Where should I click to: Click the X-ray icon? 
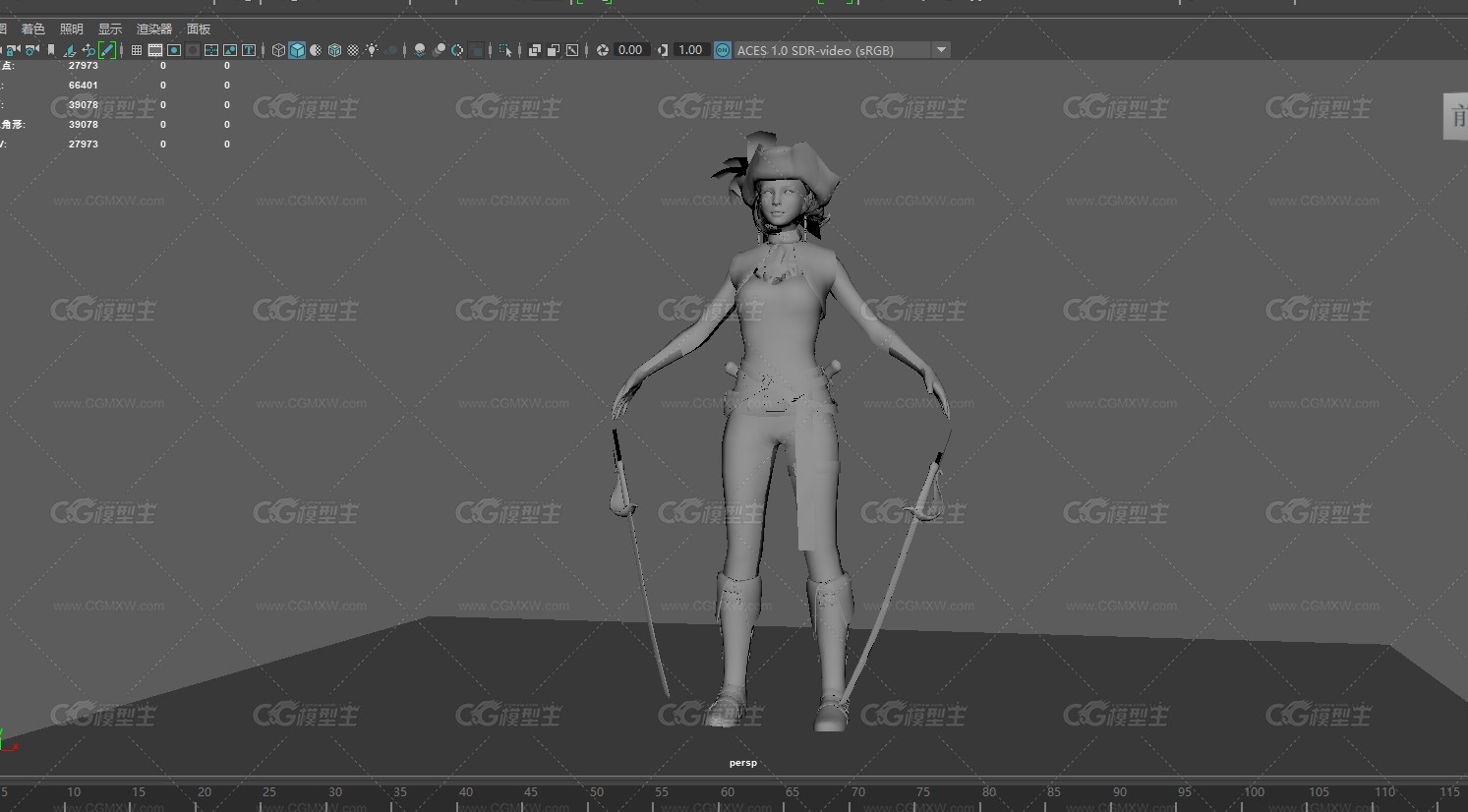[535, 50]
